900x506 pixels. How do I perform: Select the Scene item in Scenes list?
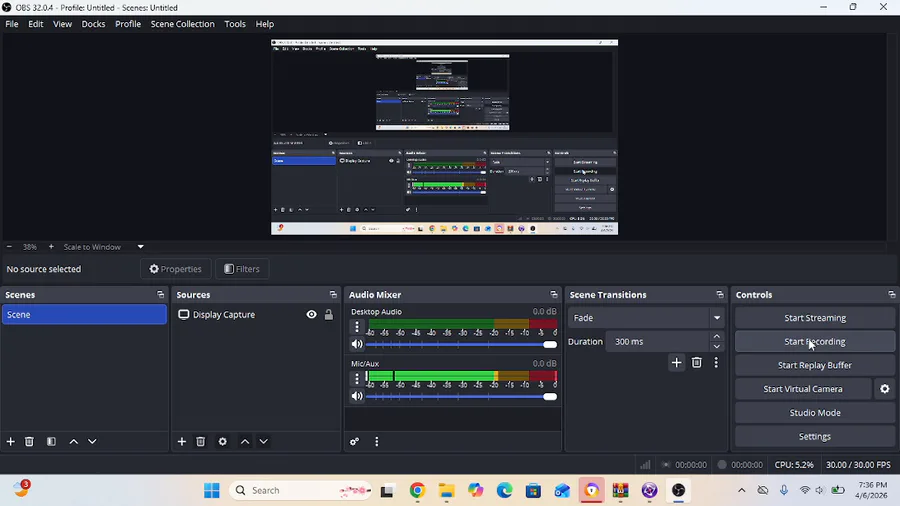[84, 314]
